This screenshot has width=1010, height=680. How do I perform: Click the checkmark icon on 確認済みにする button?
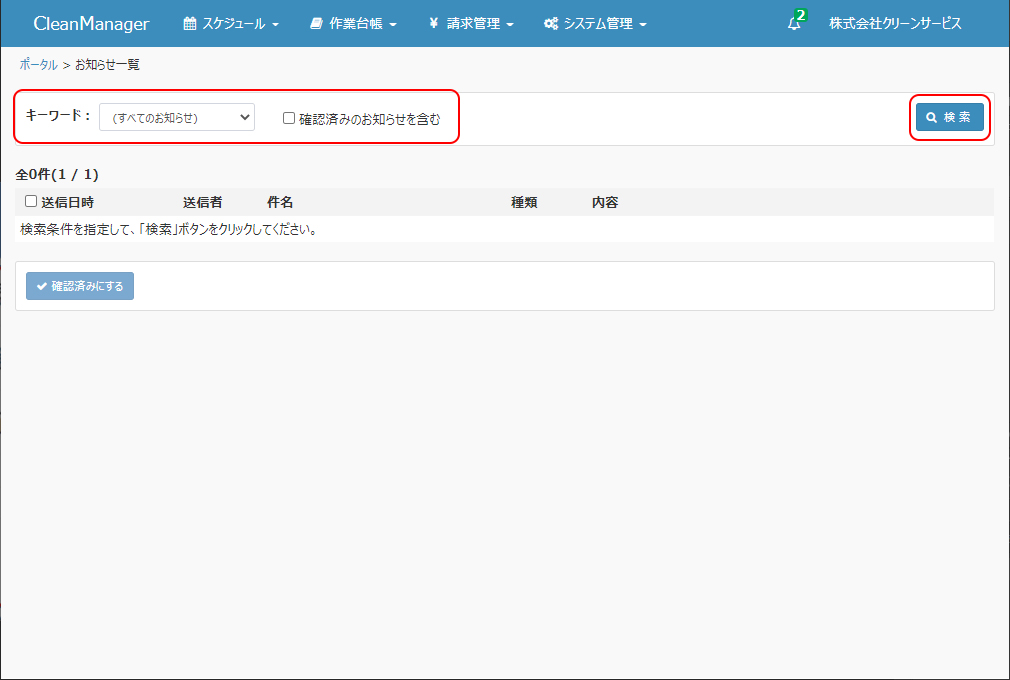coord(42,286)
